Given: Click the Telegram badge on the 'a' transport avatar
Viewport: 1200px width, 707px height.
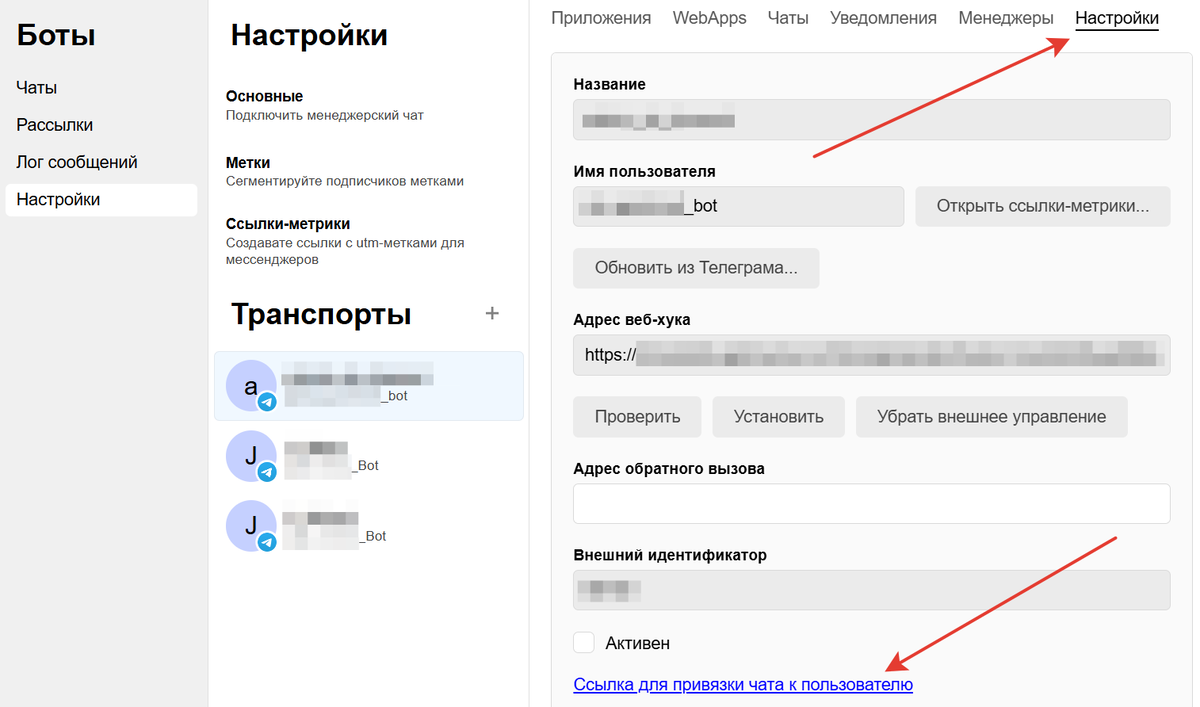Looking at the screenshot, I should pos(267,402).
